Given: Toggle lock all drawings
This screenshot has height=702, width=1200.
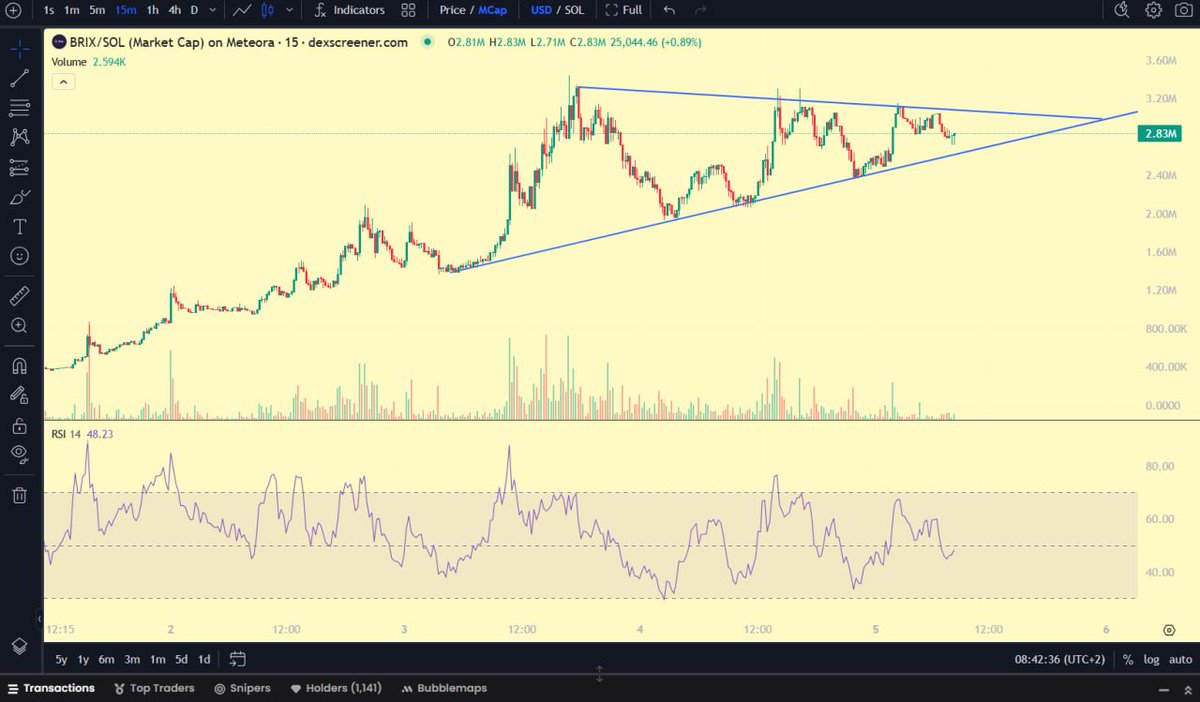Looking at the screenshot, I should [19, 426].
